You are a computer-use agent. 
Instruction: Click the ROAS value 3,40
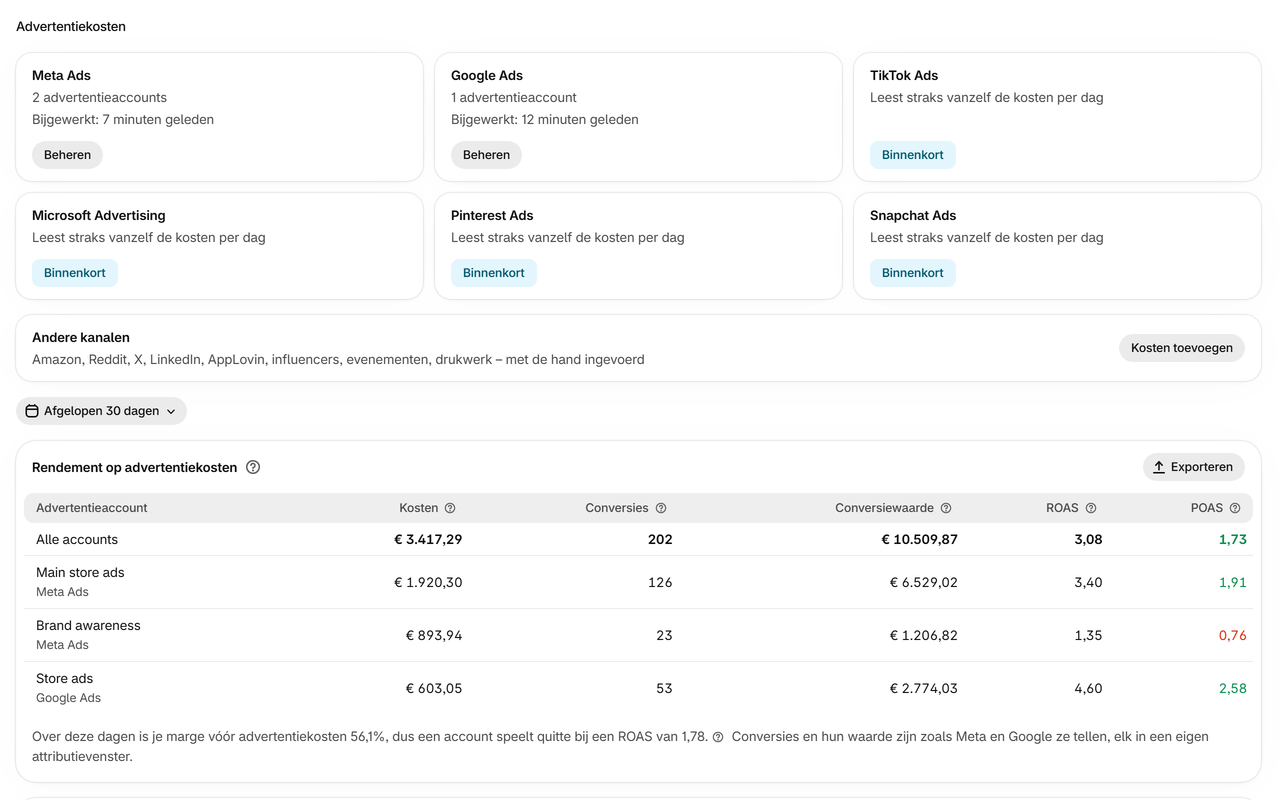pos(1088,582)
